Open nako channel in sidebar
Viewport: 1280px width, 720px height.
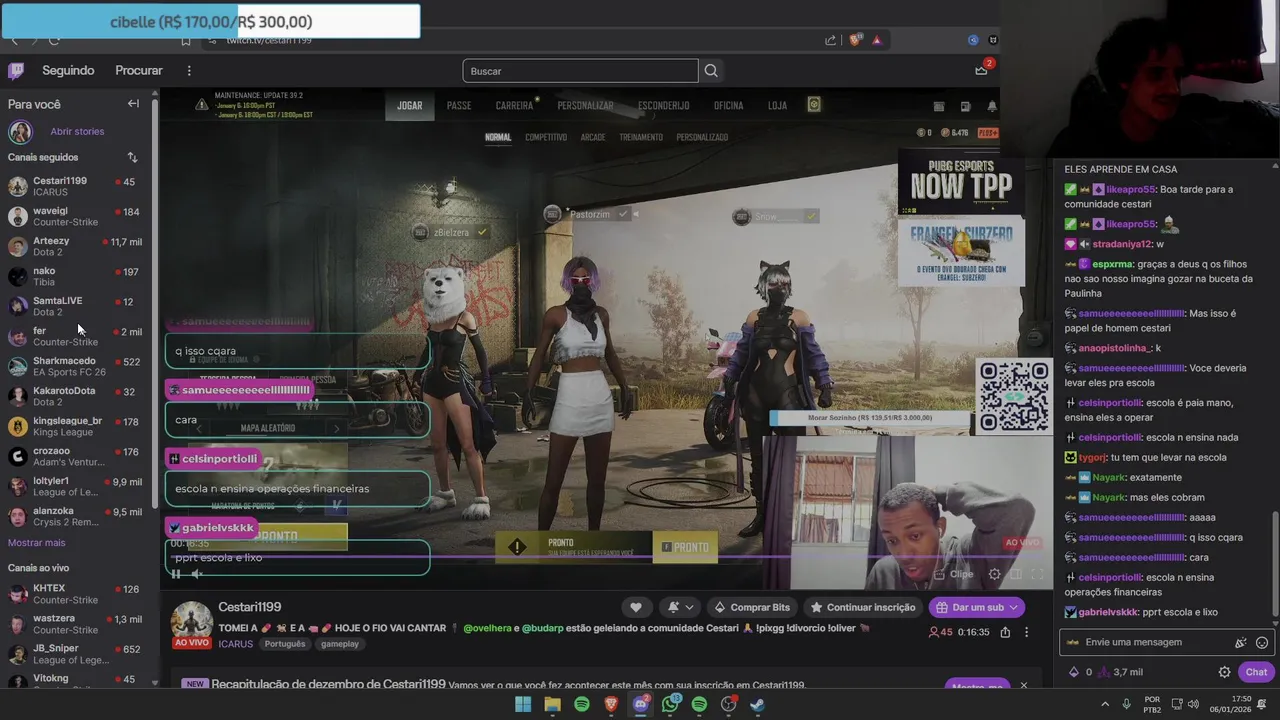(x=78, y=276)
